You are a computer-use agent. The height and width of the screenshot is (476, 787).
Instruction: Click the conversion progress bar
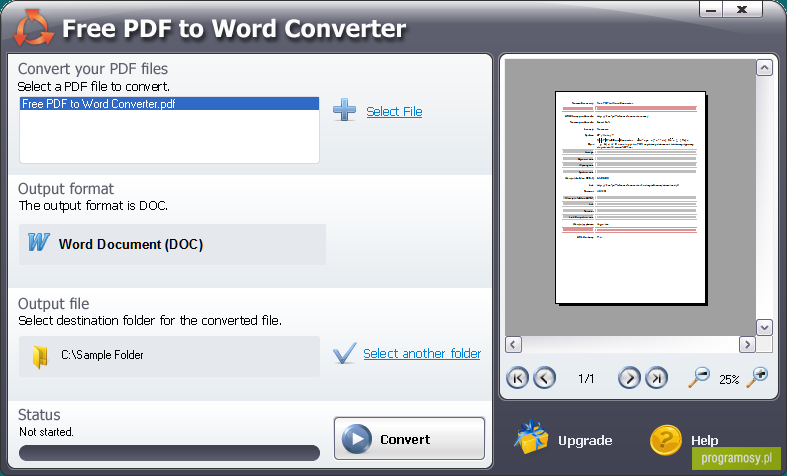[x=169, y=453]
